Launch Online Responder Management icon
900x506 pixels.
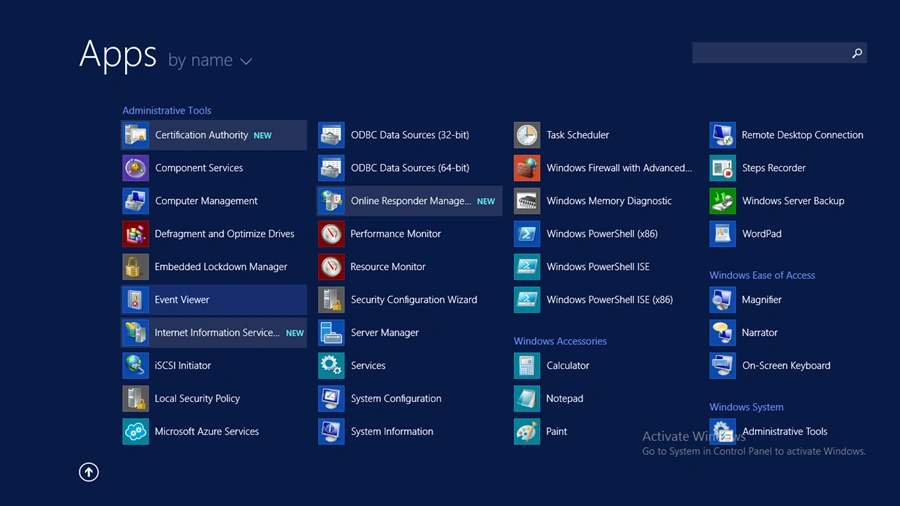click(331, 201)
